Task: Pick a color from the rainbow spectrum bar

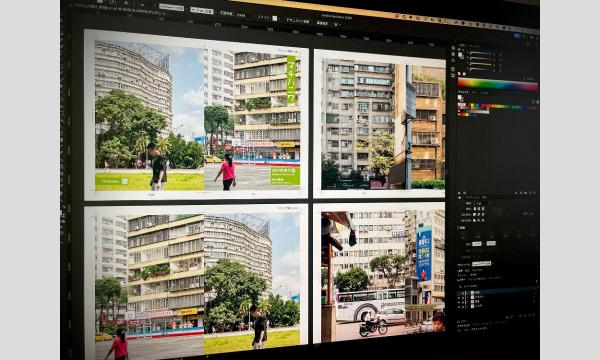Action: tap(497, 85)
